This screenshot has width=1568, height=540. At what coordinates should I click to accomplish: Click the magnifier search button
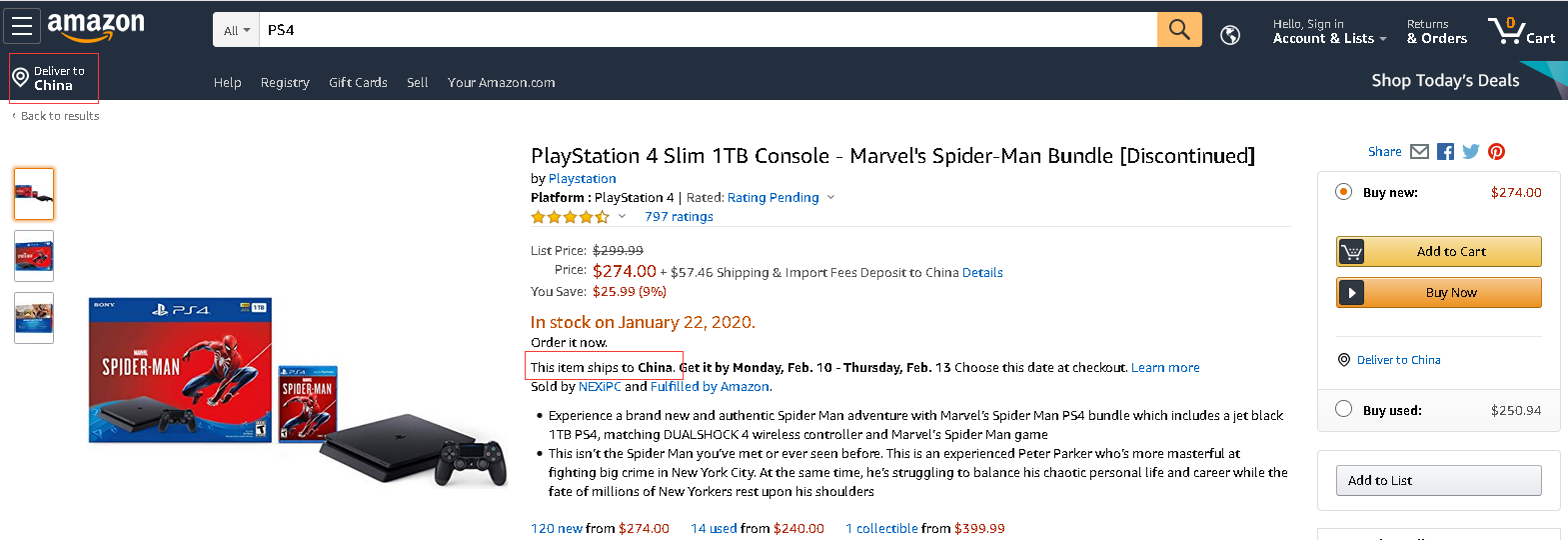pos(1179,30)
